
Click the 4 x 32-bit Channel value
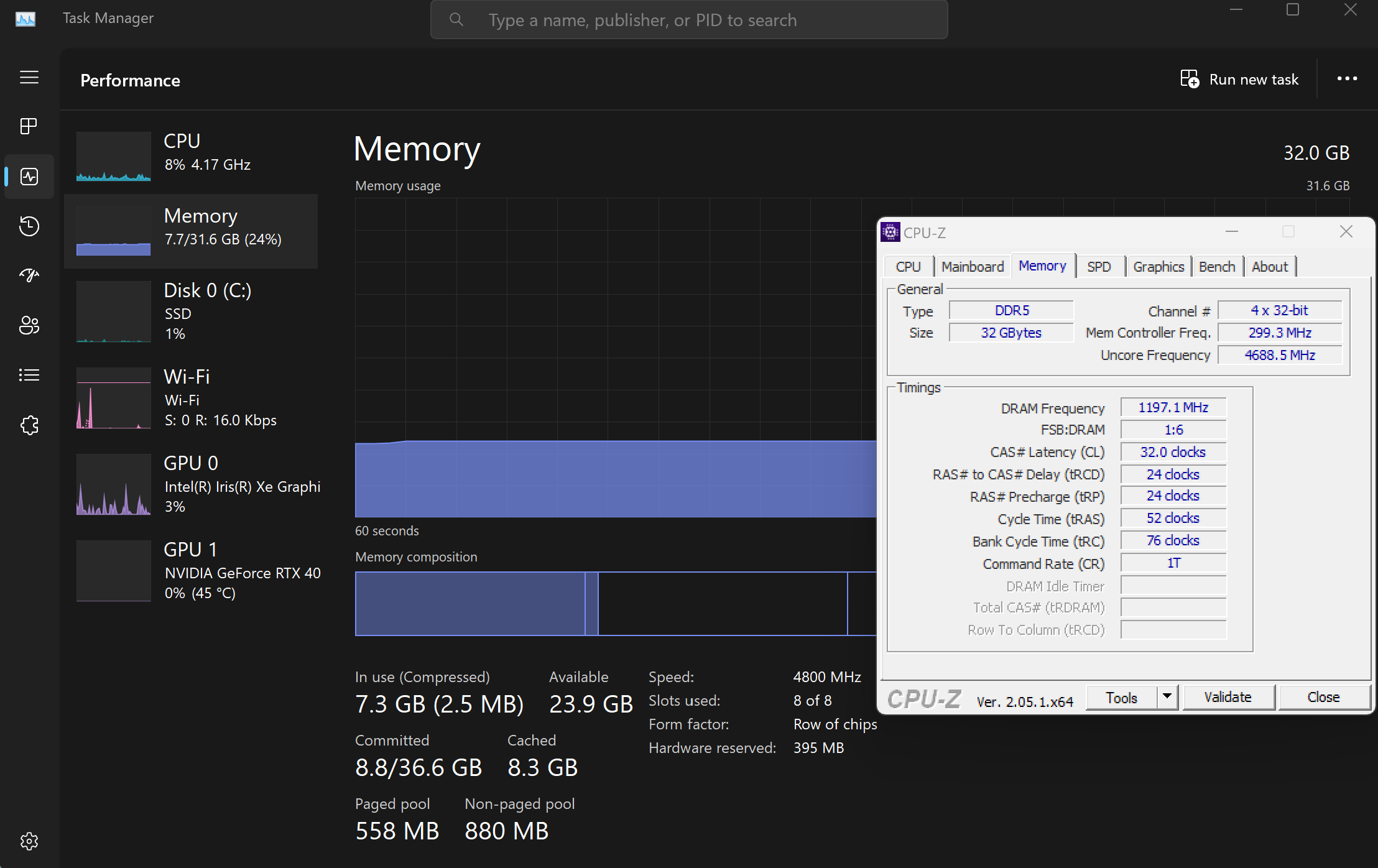click(1280, 310)
